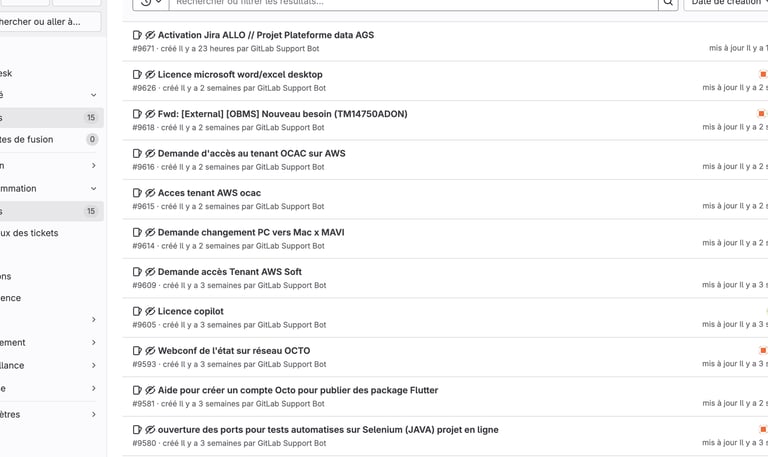Screen dimensions: 768x457
Task: Click the search magnifier button in the filter bar
Action: pyautogui.click(x=668, y=3)
